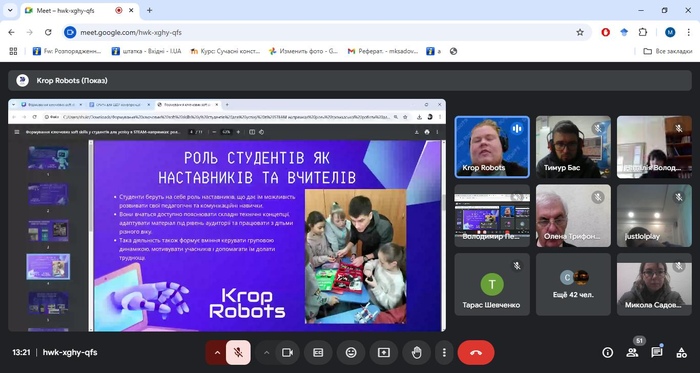Toggle the camera on or off
The height and width of the screenshot is (373, 700).
coord(287,352)
